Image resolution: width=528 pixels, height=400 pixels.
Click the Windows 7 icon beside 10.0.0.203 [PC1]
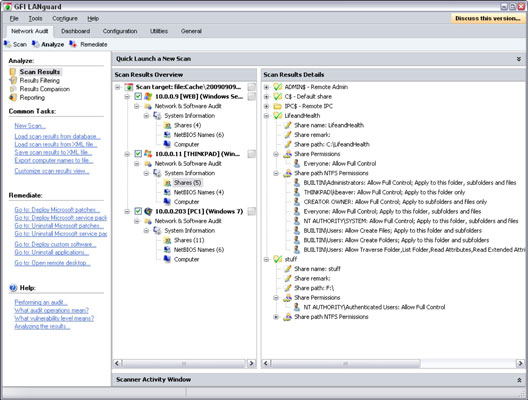point(148,211)
